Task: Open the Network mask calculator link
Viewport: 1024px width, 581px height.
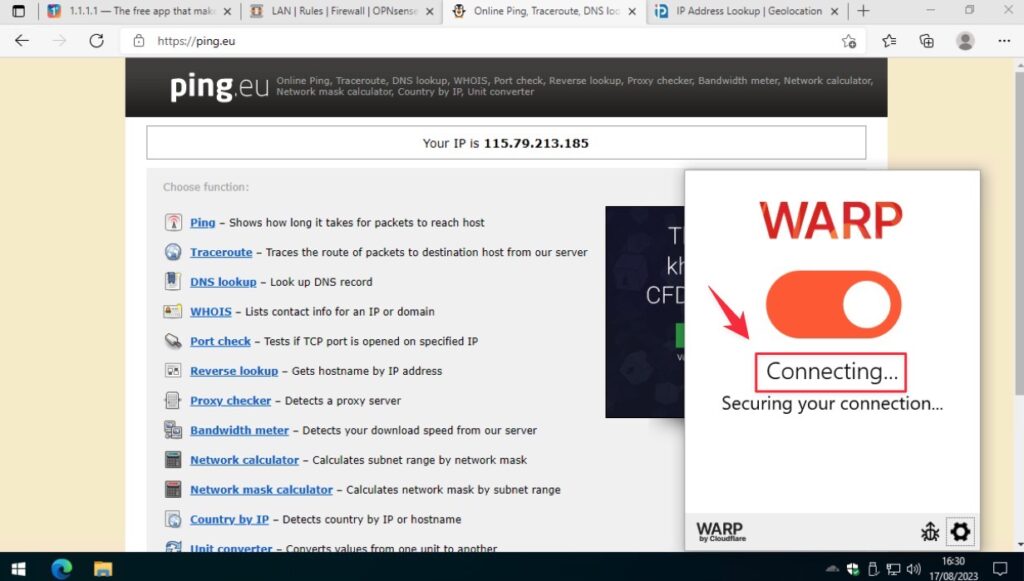Action: [x=261, y=490]
